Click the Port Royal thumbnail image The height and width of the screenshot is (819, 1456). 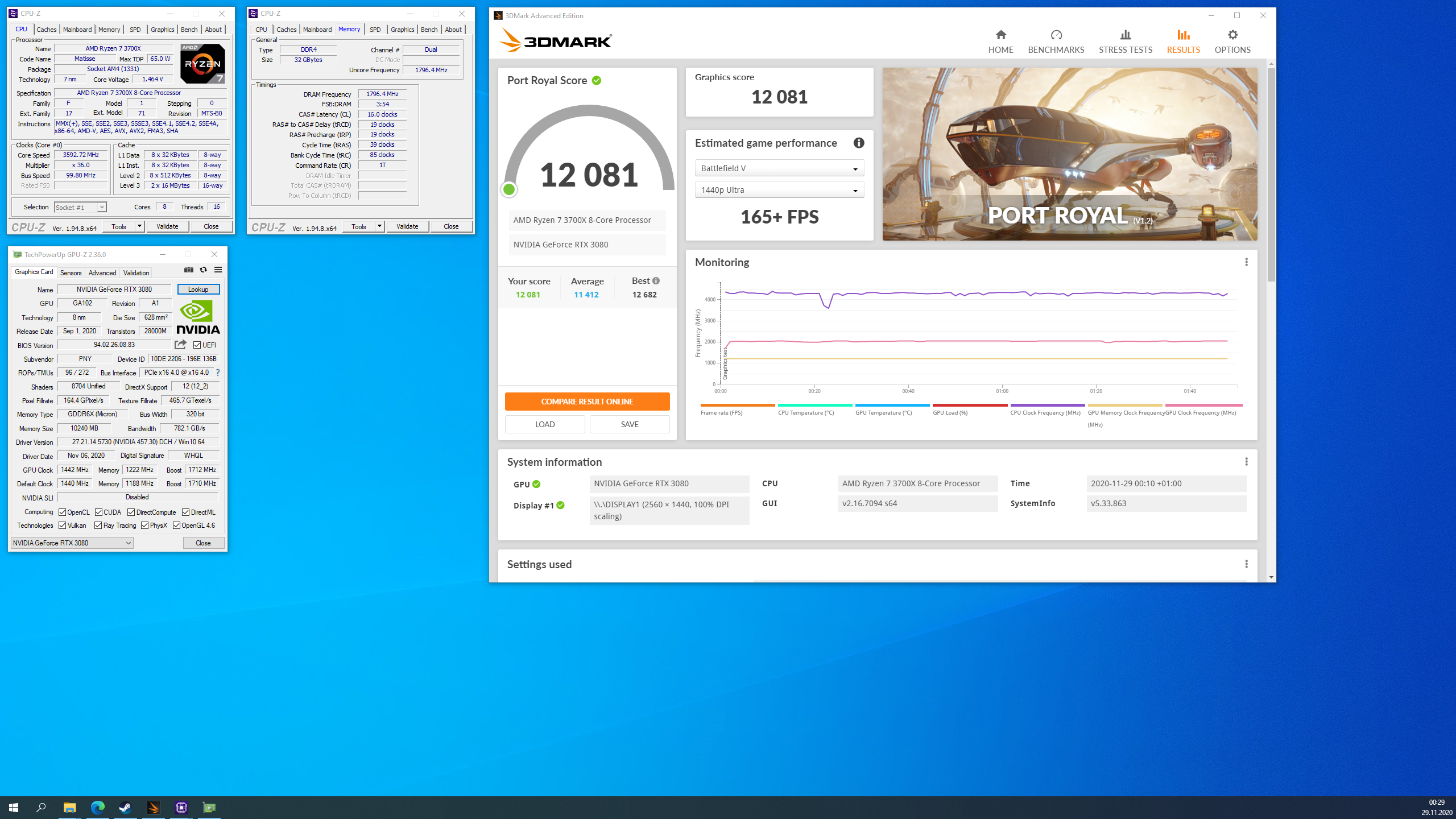1069,154
